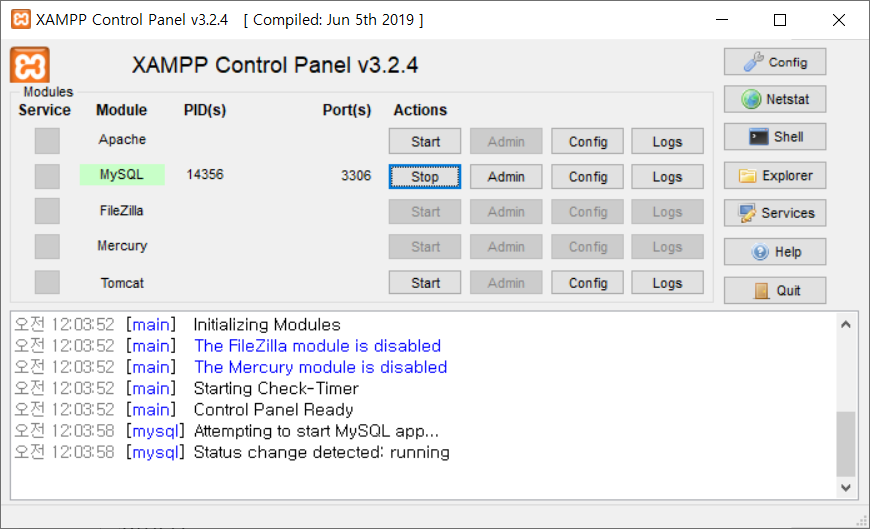Click the Apache module name
The width and height of the screenshot is (870, 529).
122,139
